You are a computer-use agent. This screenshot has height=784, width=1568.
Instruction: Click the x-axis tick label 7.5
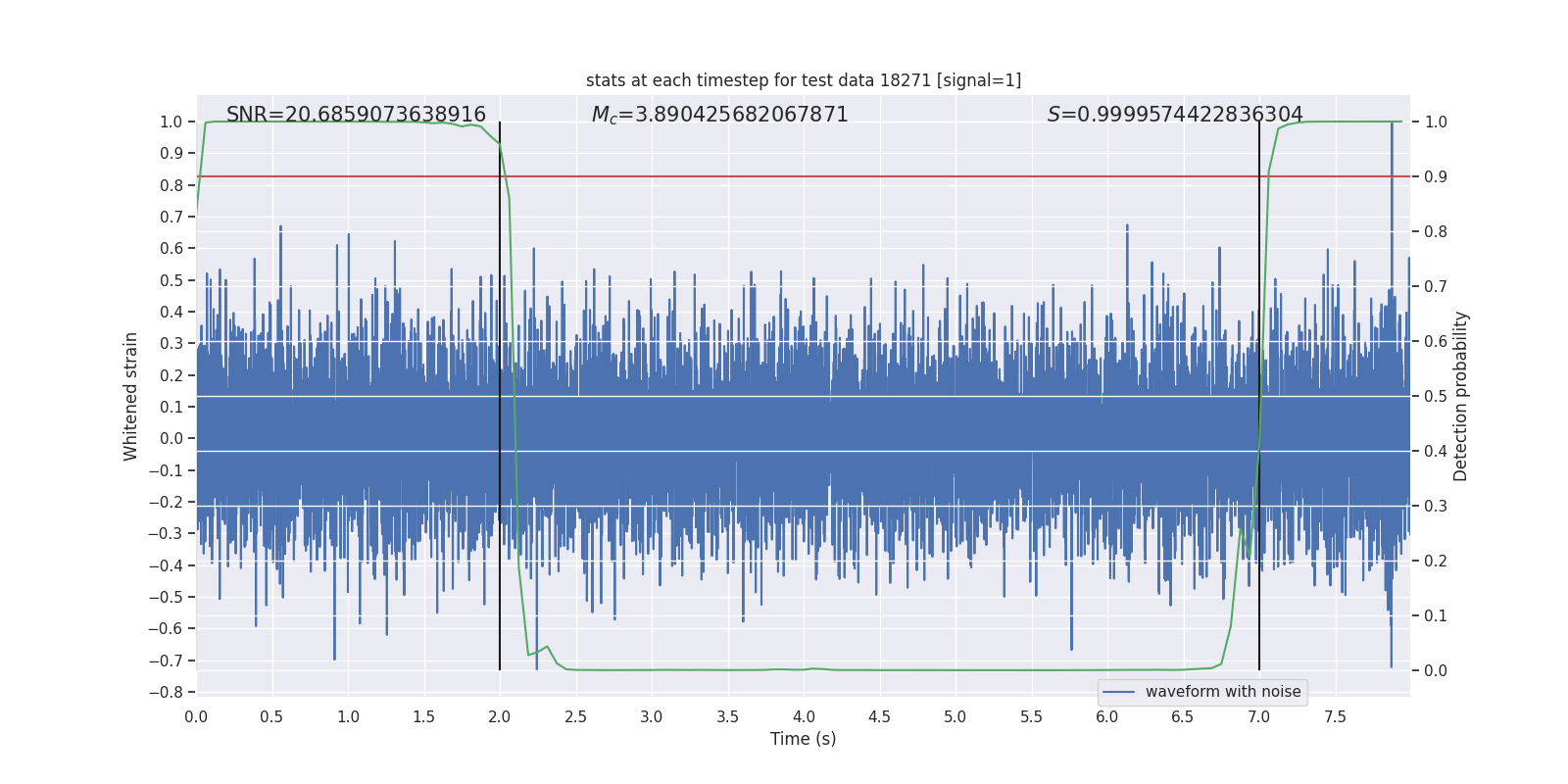pyautogui.click(x=1335, y=716)
